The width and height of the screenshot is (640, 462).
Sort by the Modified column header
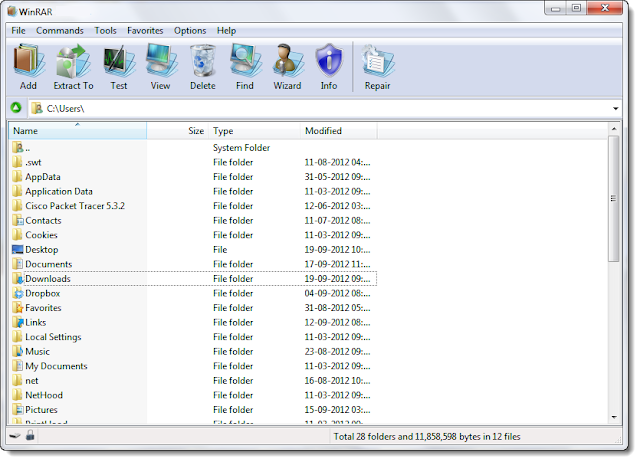point(339,131)
